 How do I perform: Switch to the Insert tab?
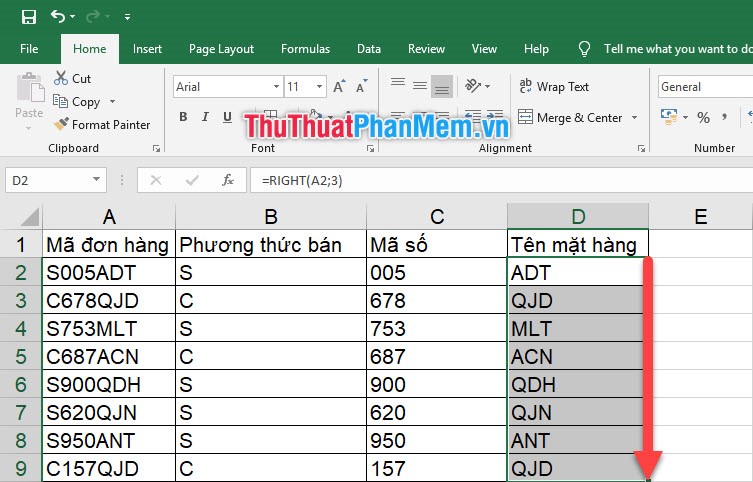tap(147, 49)
